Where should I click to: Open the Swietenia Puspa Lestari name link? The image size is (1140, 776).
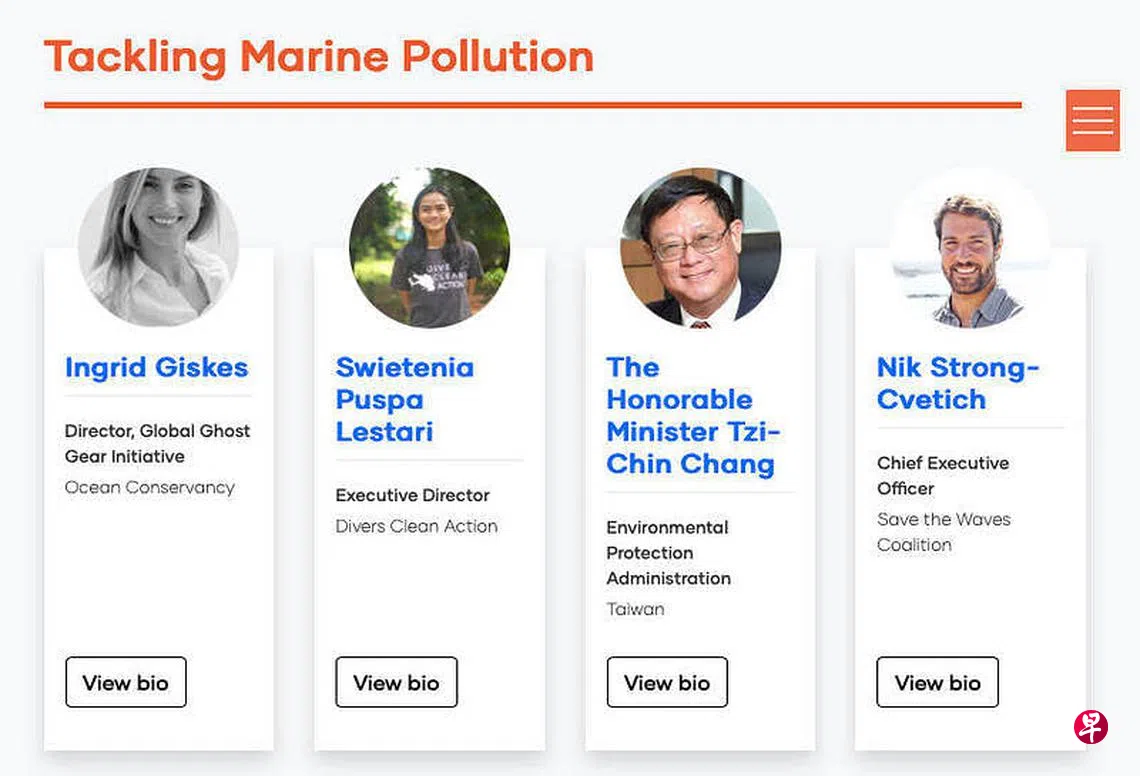(404, 399)
